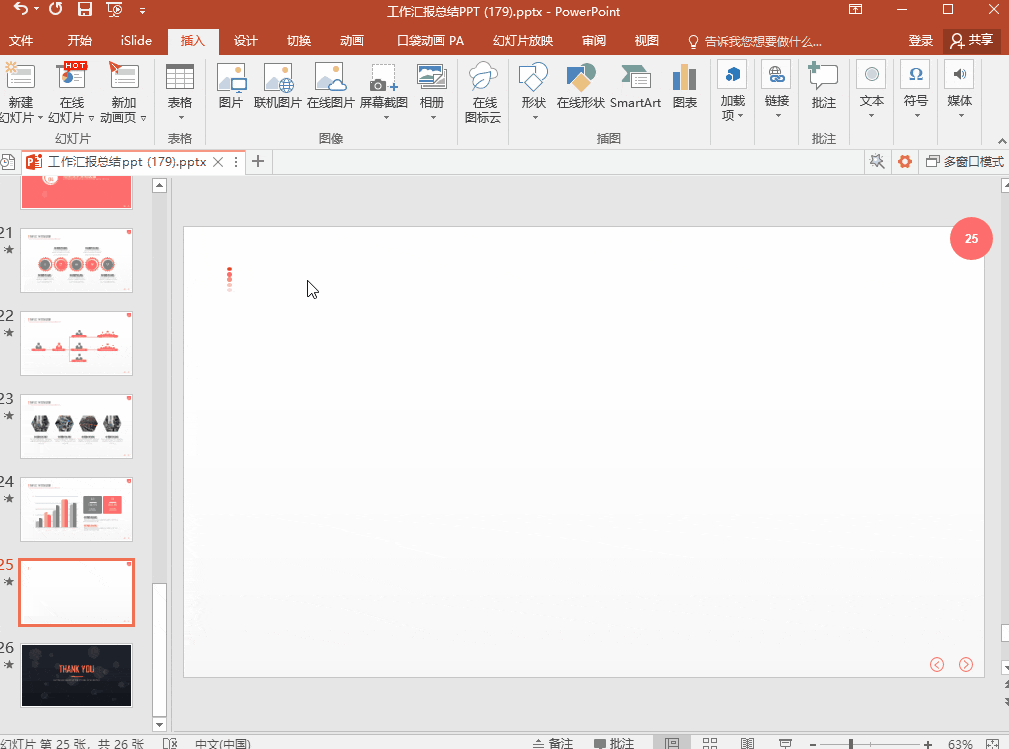Toggle the 批注 comments pane in status bar

click(x=613, y=743)
